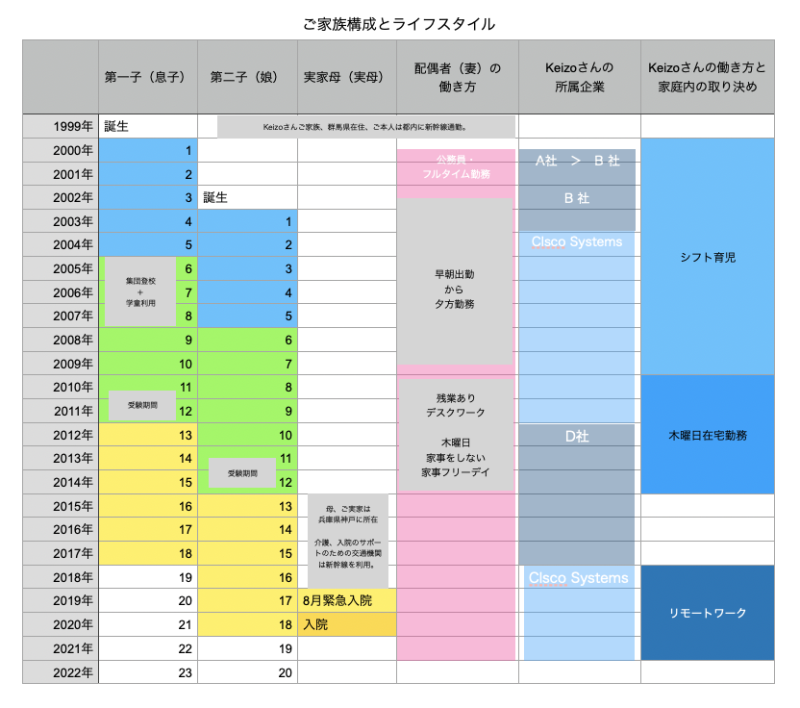Click the シフト育児 blue block
Screen dimensions: 800x708
pos(707,257)
